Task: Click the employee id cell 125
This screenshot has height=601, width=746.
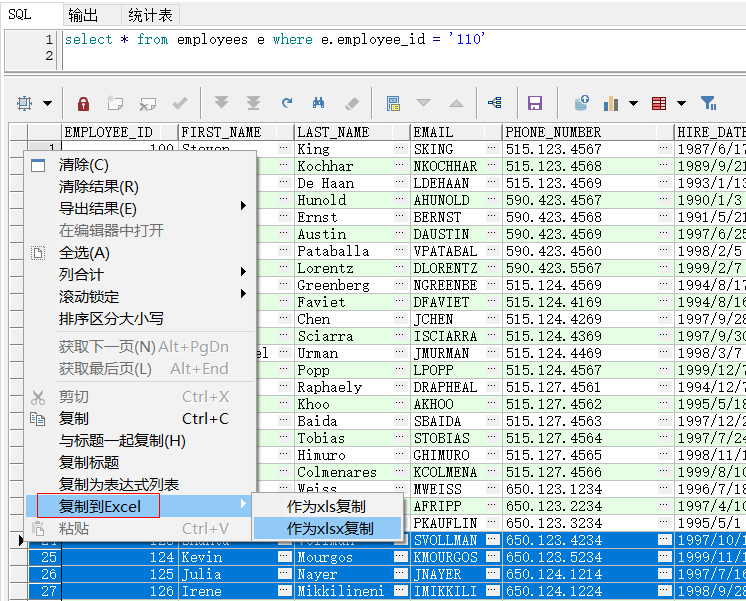Action: 119,574
